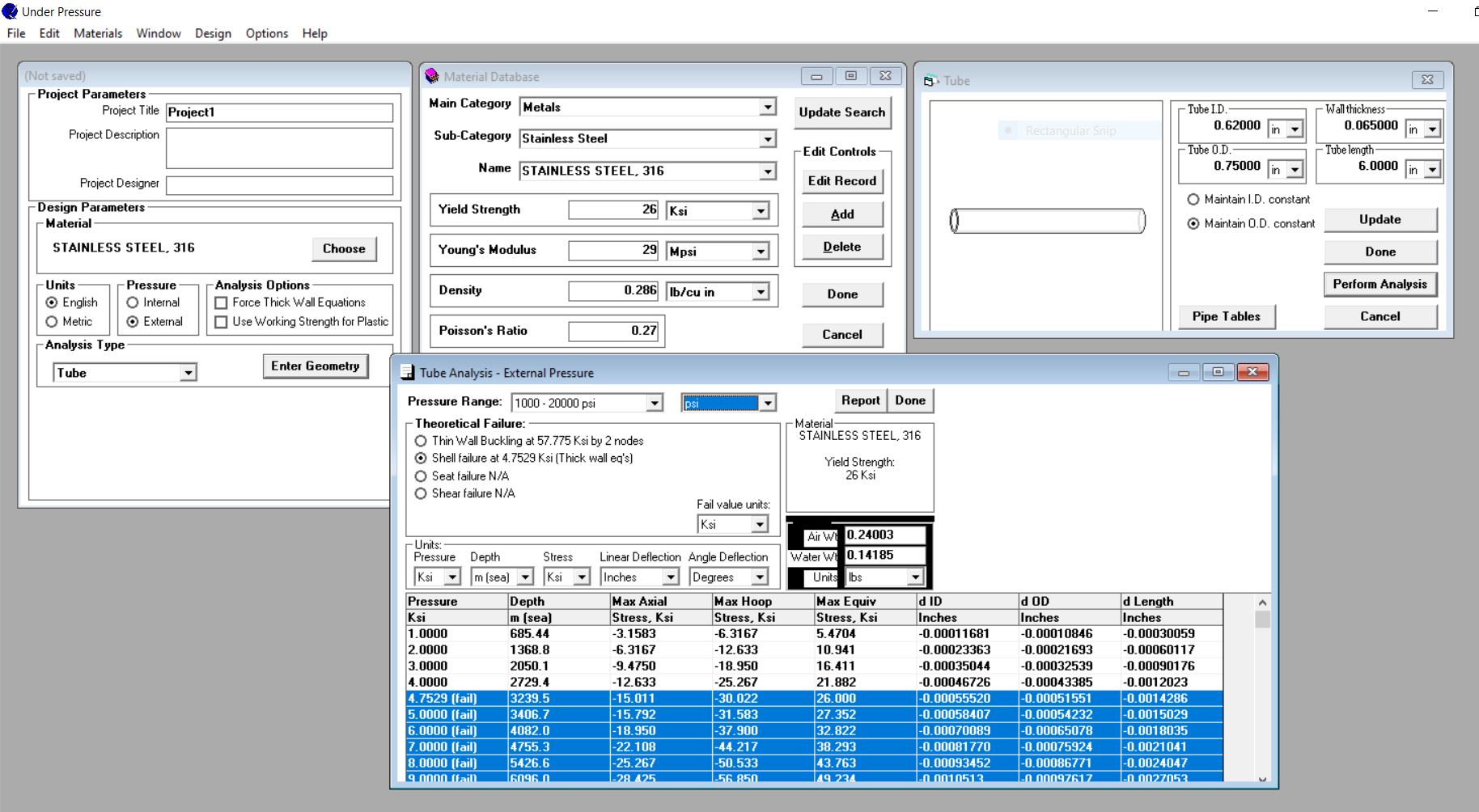Open the File menu
Screen dimensions: 1479x812
[16, 33]
